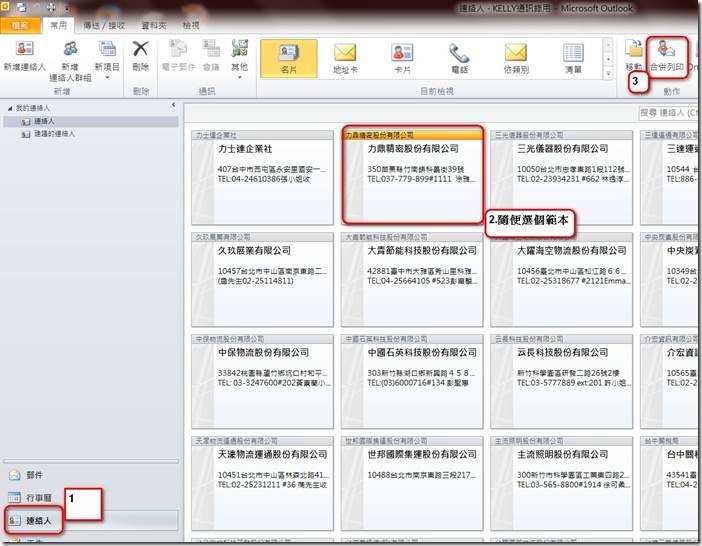Collapse the 我的連絡人 tree group

10,108
